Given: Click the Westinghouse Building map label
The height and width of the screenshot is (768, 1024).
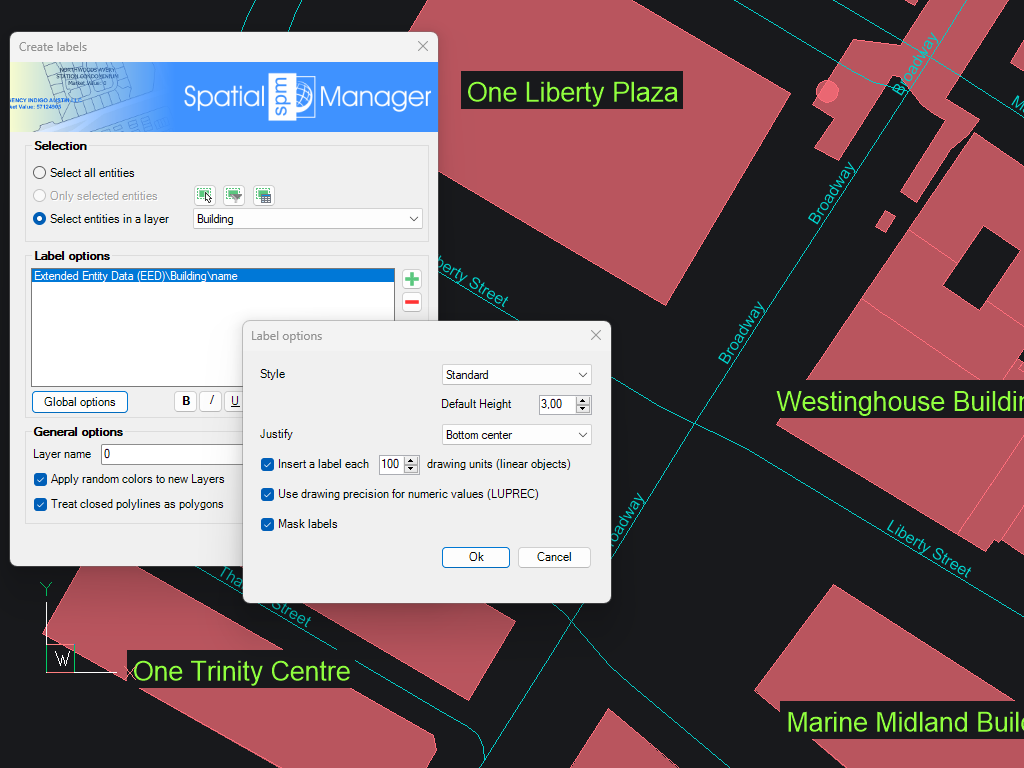Looking at the screenshot, I should tap(900, 402).
